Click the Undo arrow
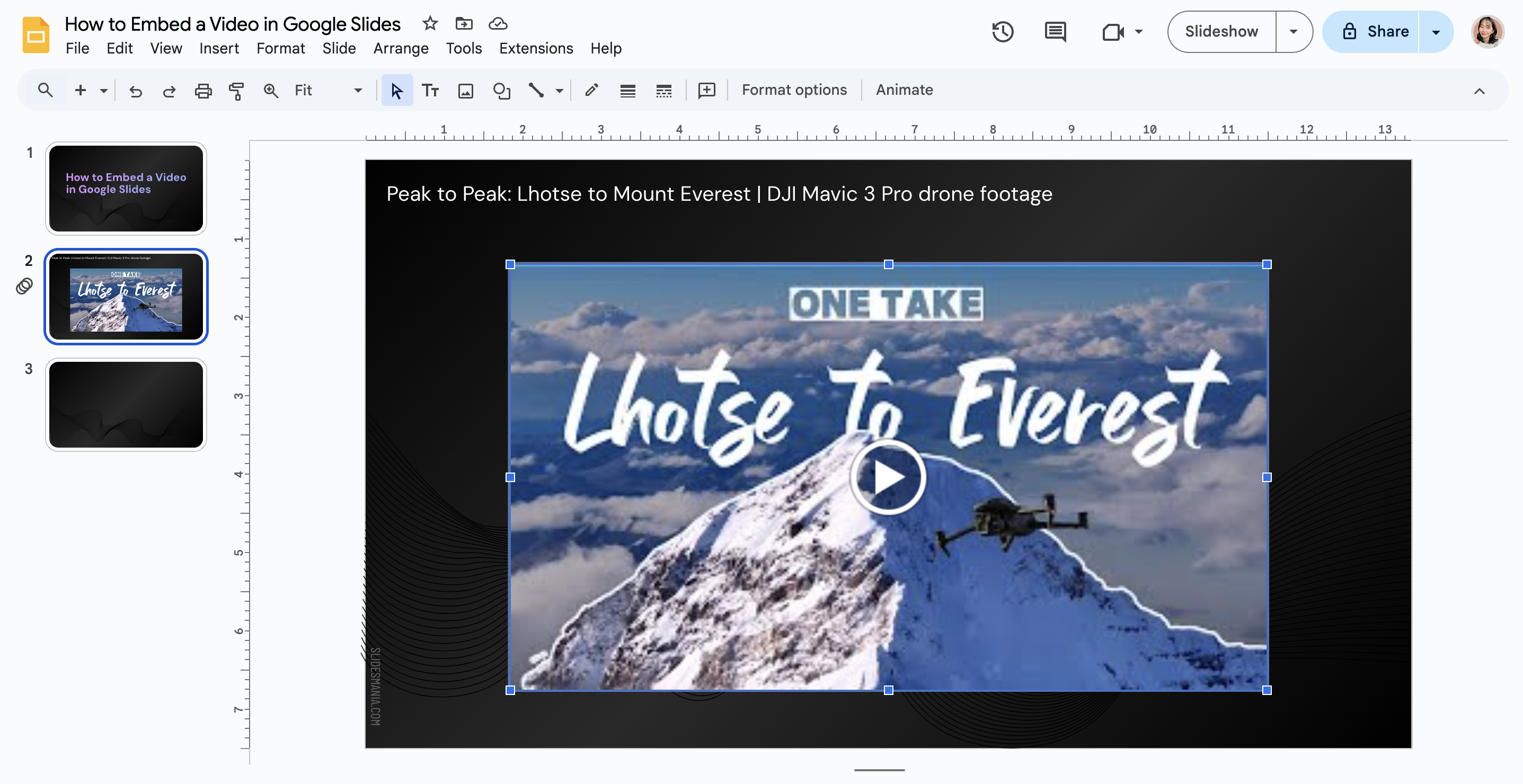The width and height of the screenshot is (1523, 784). (x=135, y=91)
